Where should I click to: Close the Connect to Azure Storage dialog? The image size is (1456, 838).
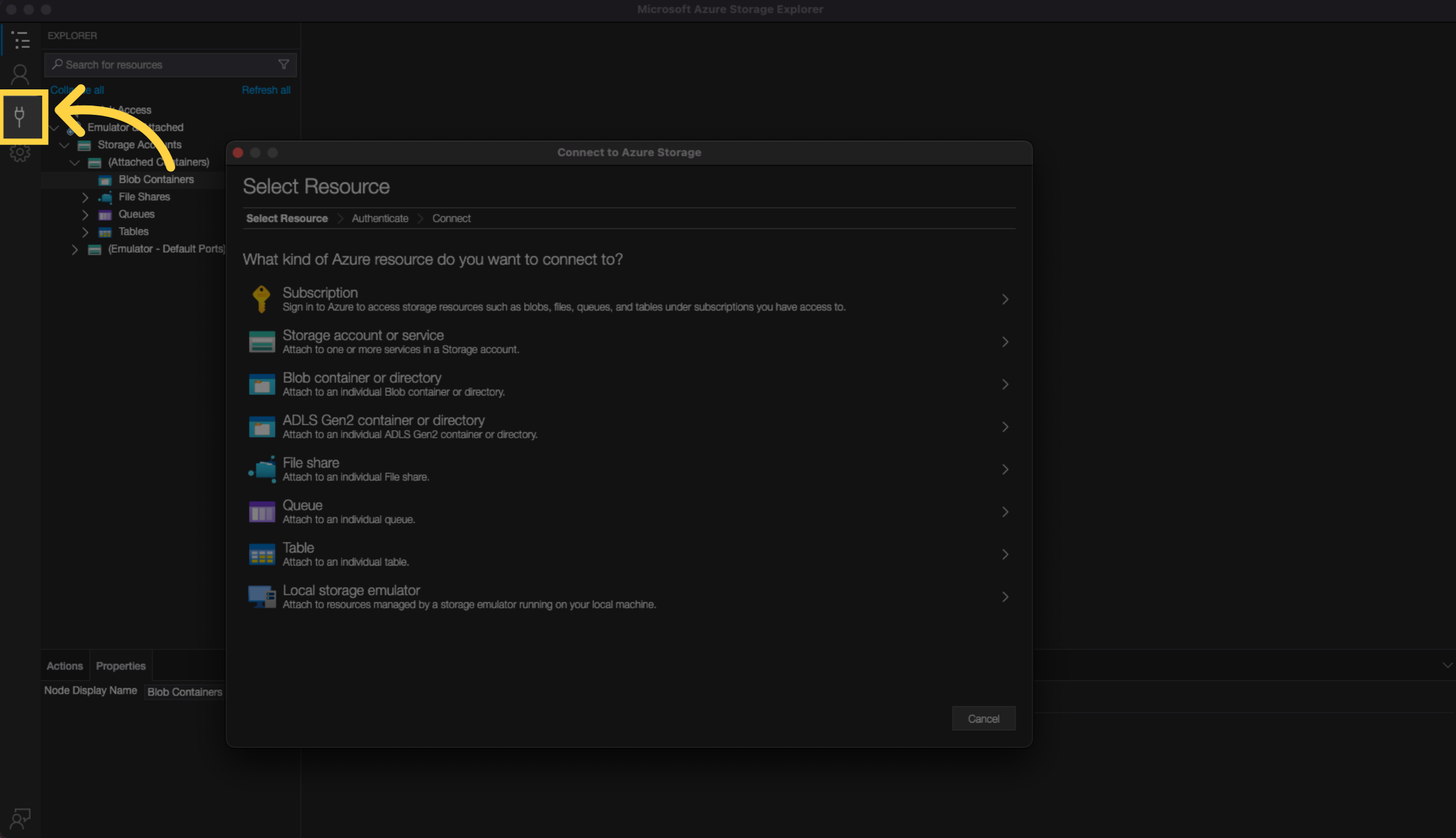[238, 153]
